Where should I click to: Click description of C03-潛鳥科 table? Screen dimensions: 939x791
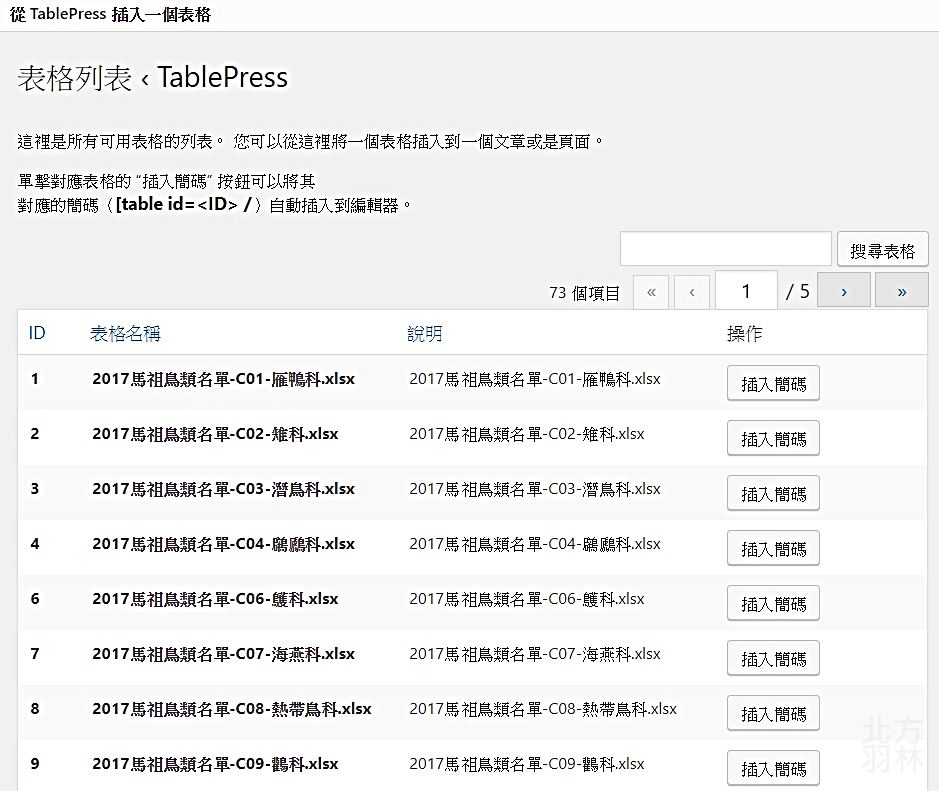click(535, 489)
